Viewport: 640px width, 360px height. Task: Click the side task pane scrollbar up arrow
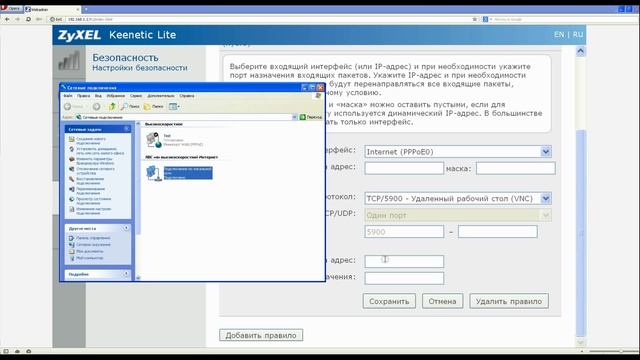(x=138, y=124)
